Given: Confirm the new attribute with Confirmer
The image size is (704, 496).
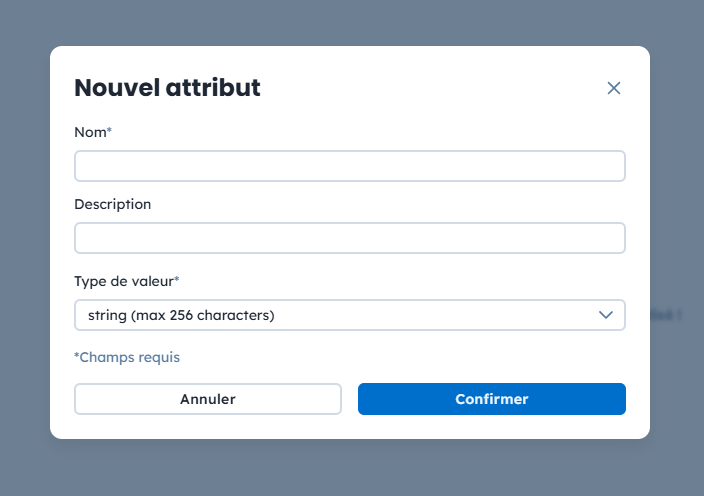Looking at the screenshot, I should tap(491, 399).
